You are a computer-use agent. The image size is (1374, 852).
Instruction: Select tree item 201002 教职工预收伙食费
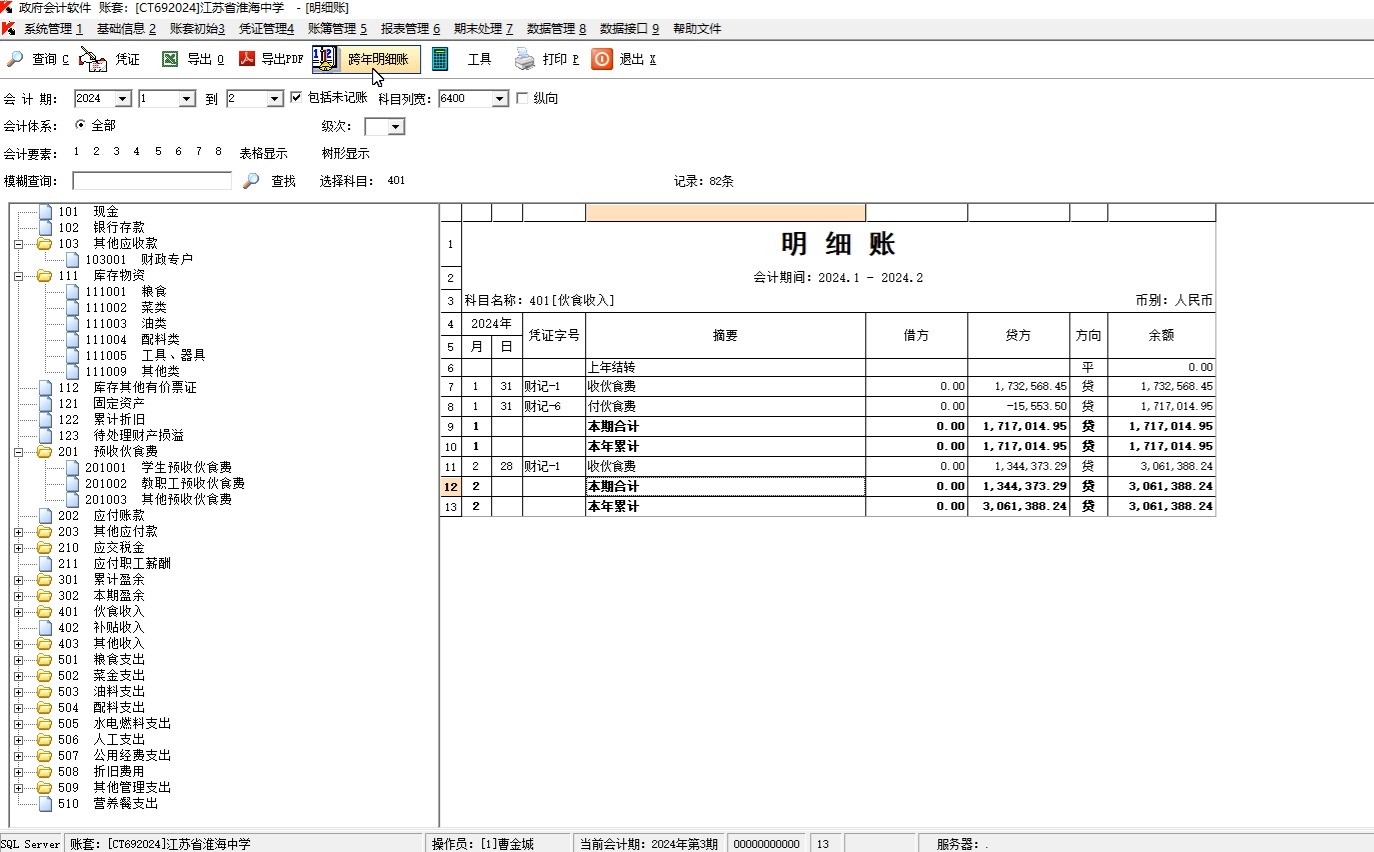click(165, 484)
